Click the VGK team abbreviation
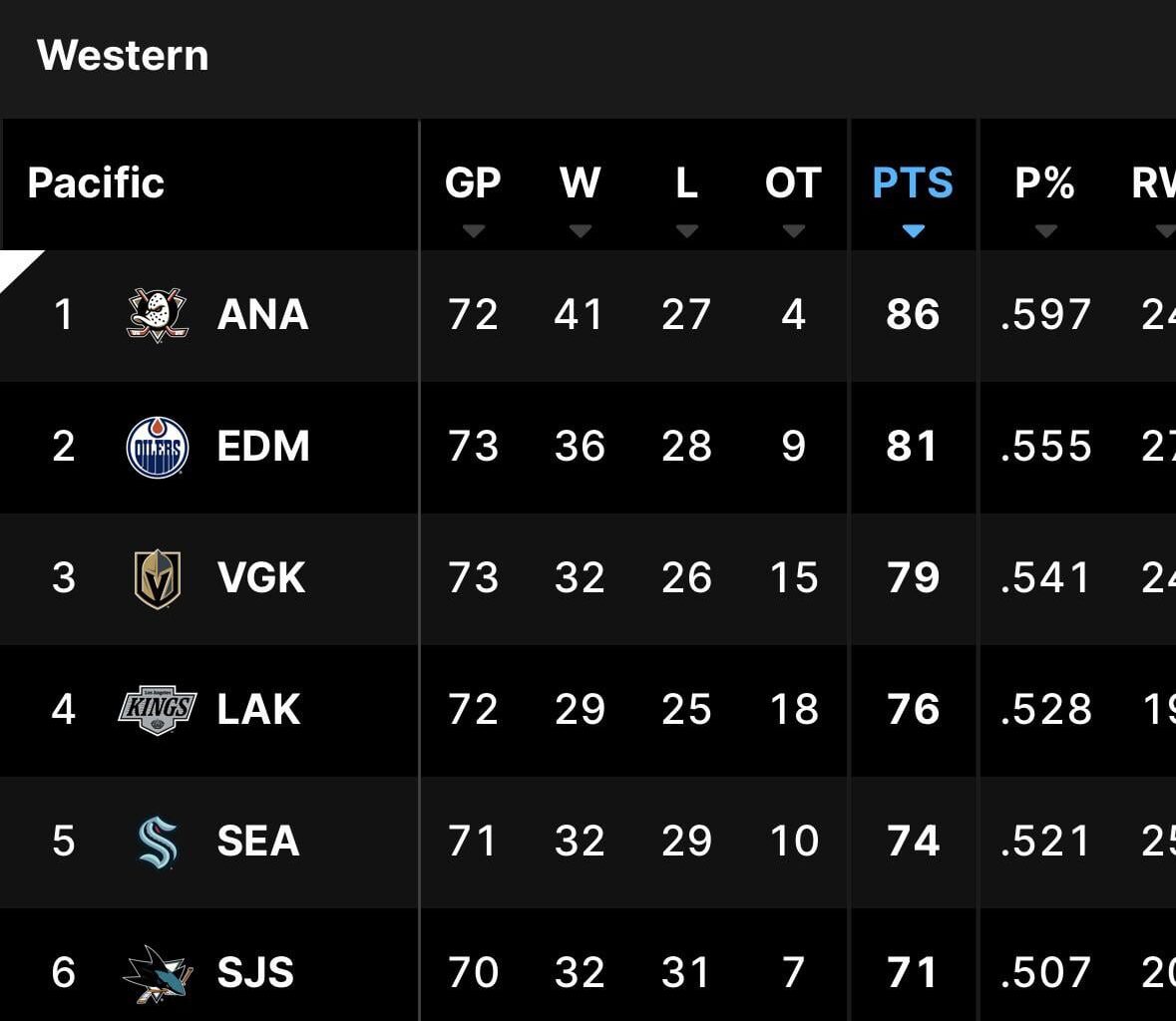1176x1021 pixels. tap(261, 578)
